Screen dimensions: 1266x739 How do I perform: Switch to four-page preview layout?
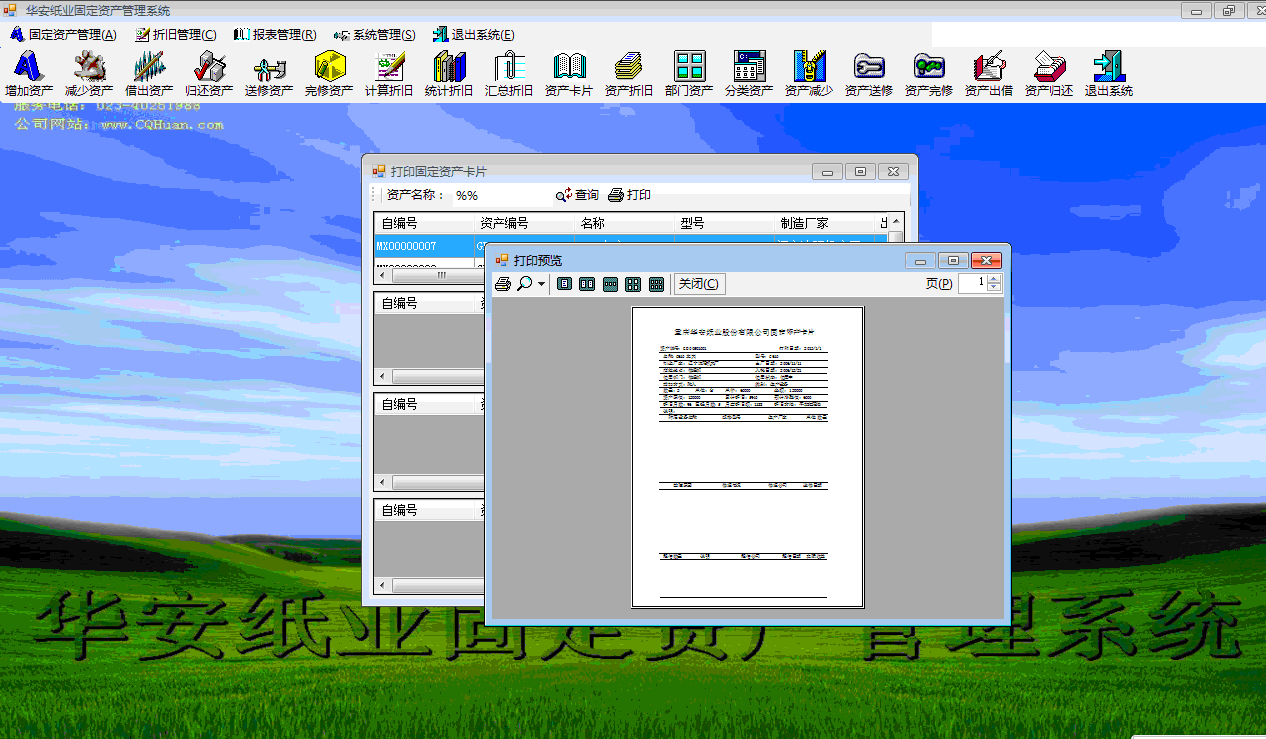(633, 284)
